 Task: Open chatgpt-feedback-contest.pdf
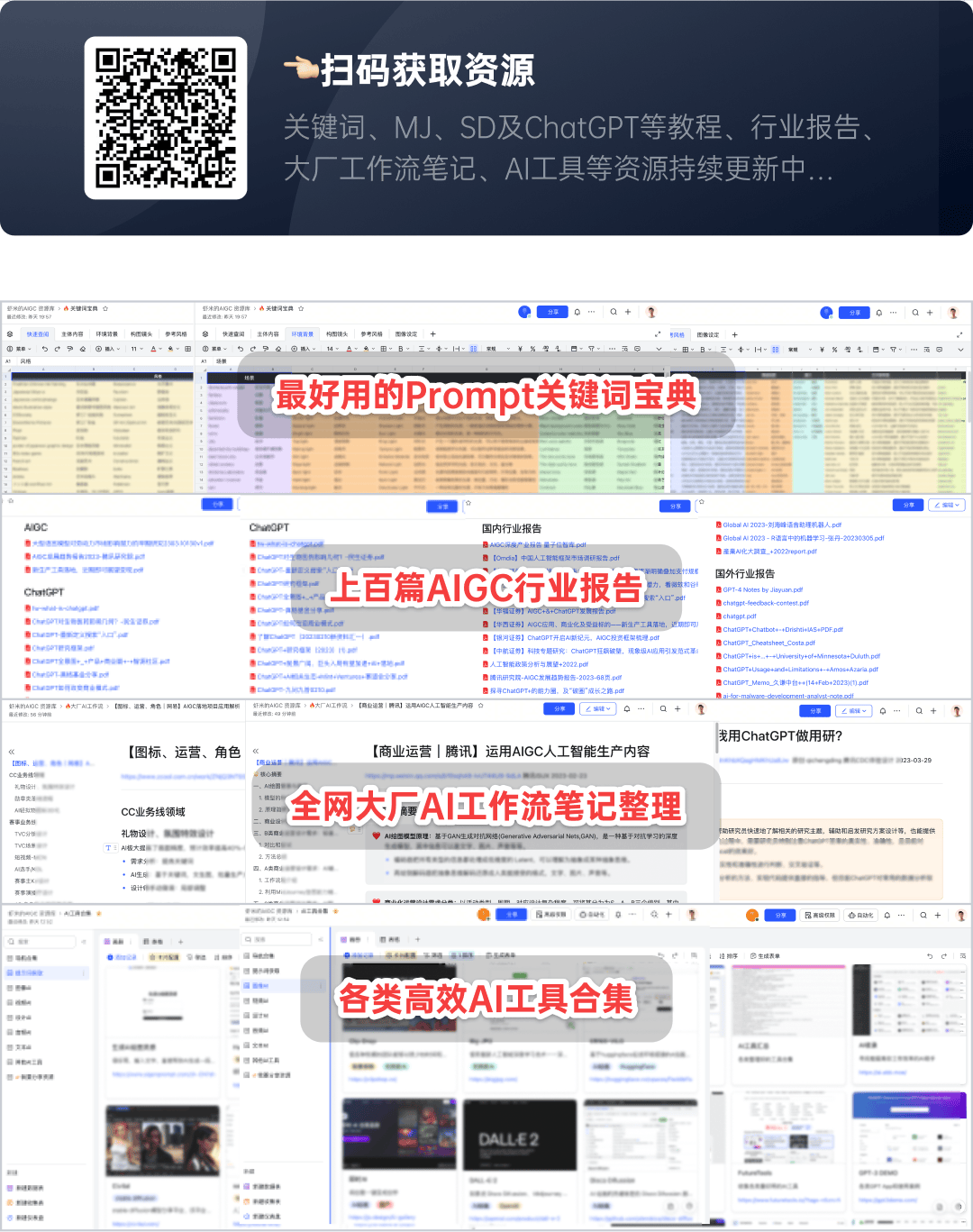(x=766, y=603)
